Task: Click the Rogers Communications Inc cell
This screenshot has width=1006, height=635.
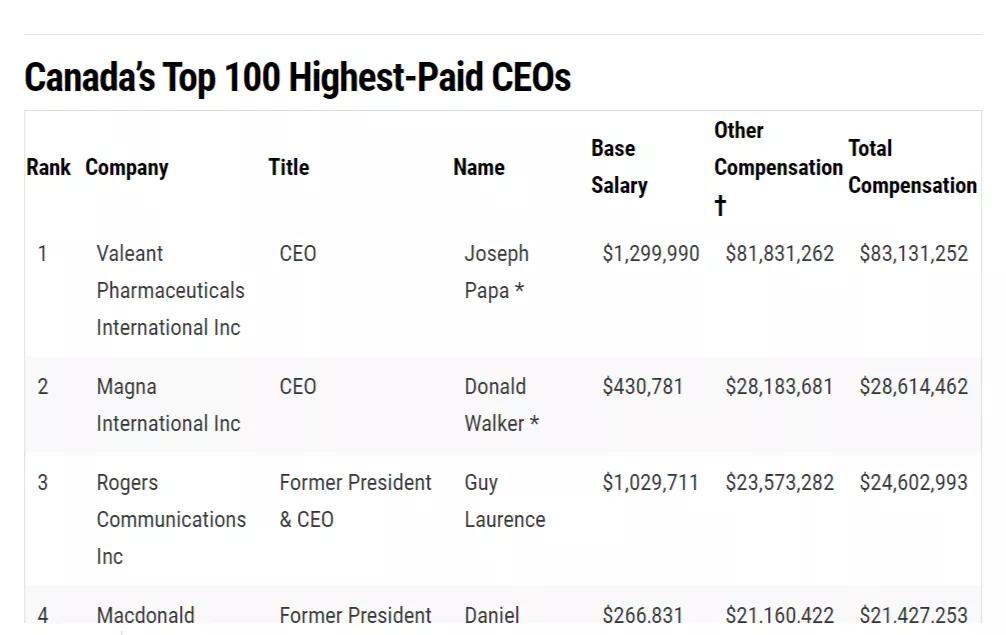Action: pos(170,519)
